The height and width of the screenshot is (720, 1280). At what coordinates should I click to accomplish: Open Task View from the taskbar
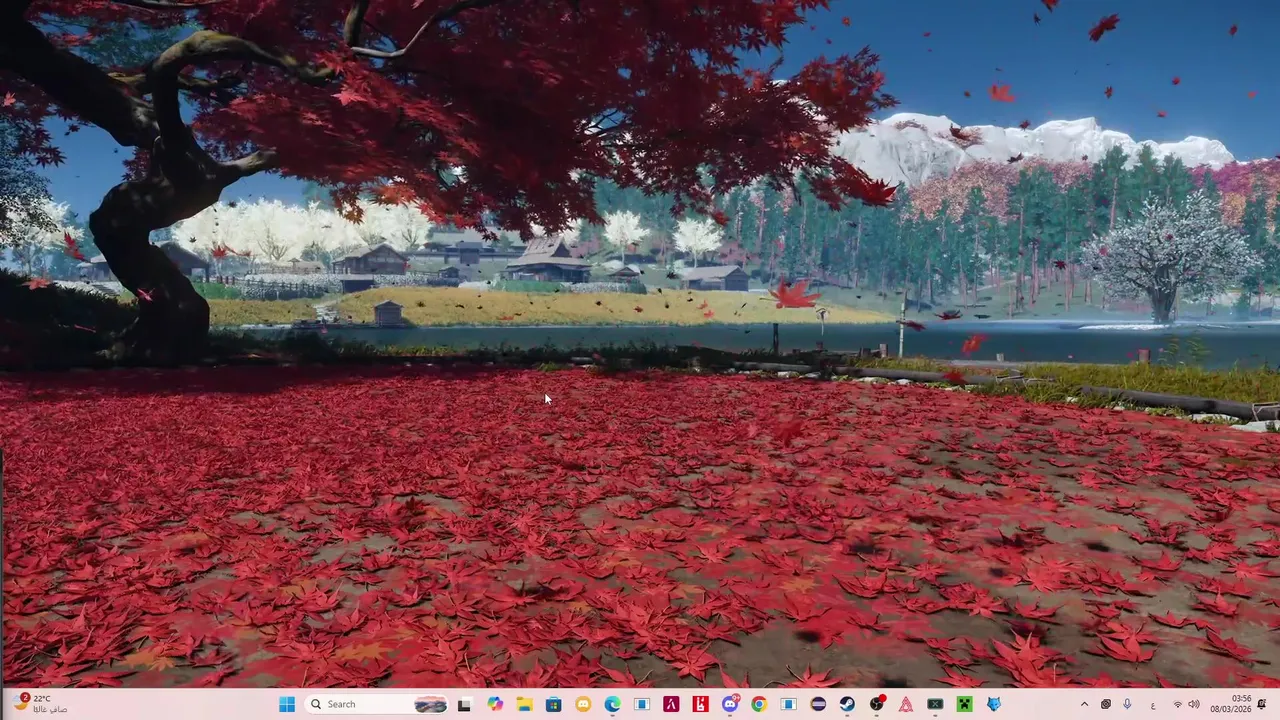(x=465, y=704)
